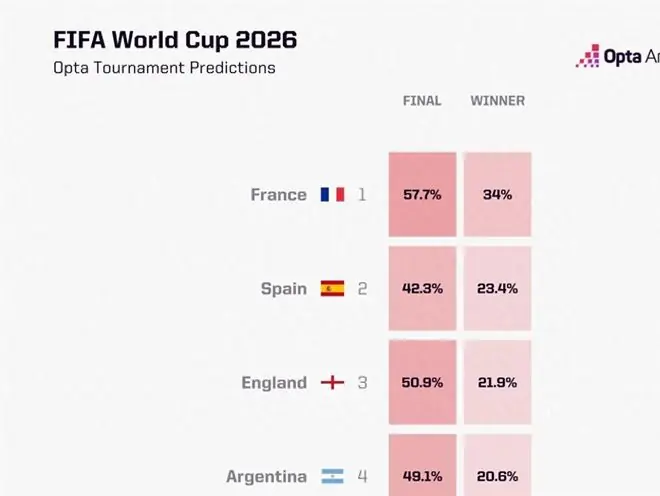
Task: Click the France flag icon
Action: pyautogui.click(x=333, y=195)
